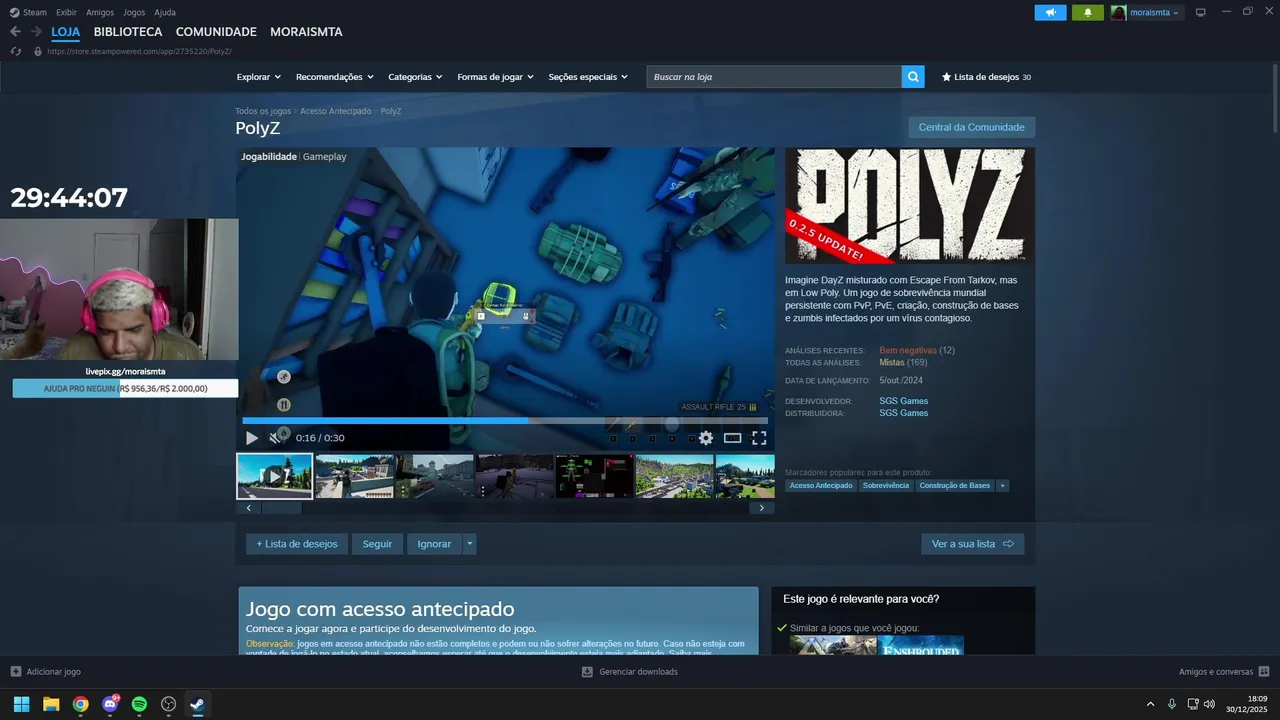Seek on the trailer progress bar

tap(505, 421)
